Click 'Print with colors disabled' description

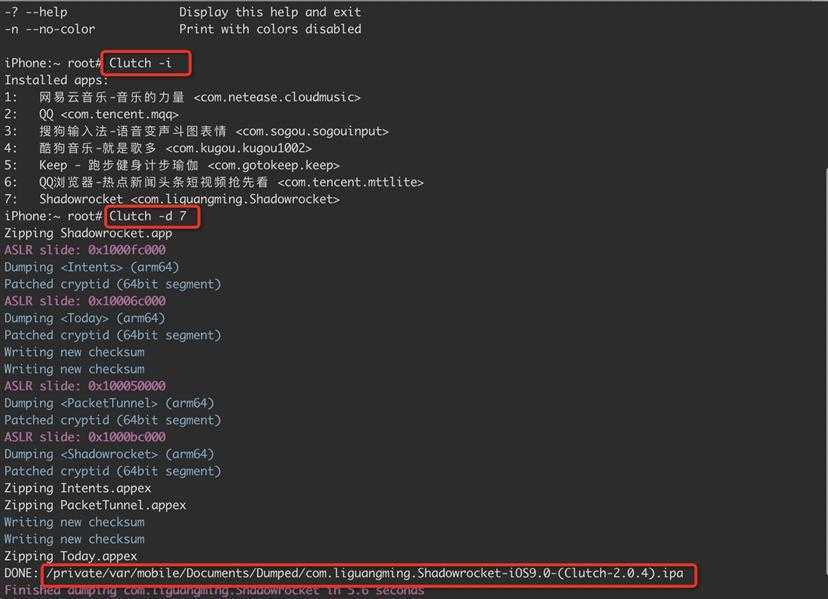pyautogui.click(x=270, y=29)
